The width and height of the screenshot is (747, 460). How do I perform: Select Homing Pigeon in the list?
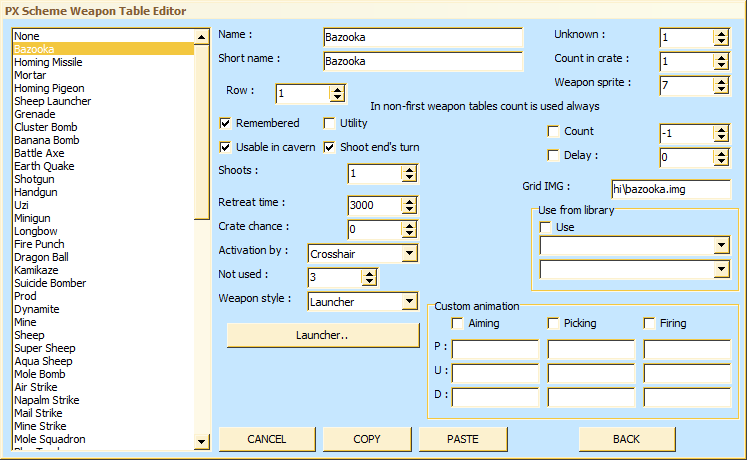[103, 88]
